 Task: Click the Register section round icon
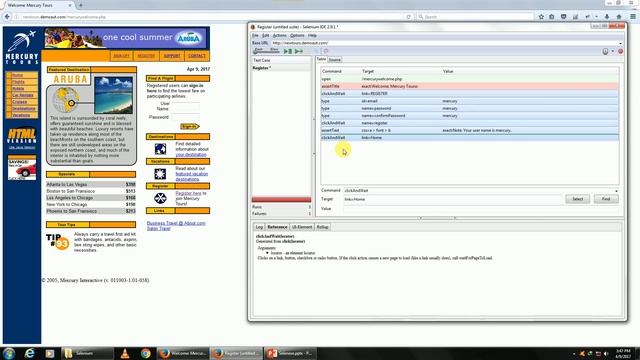160,198
